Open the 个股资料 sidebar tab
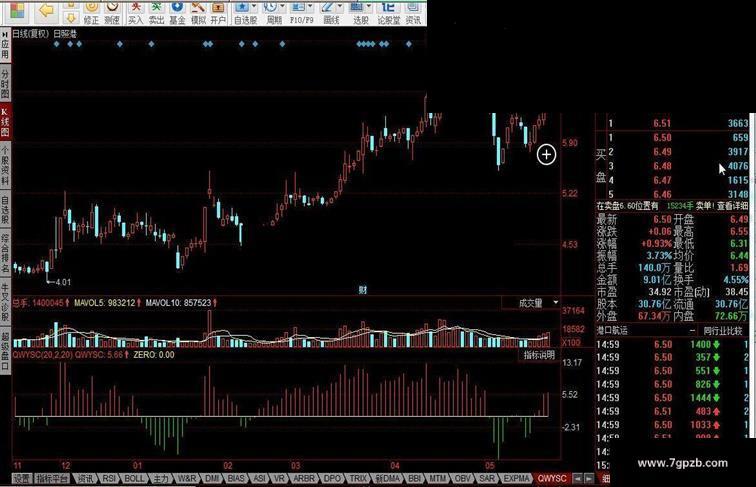Viewport: 756px width, 487px height. tap(5, 165)
